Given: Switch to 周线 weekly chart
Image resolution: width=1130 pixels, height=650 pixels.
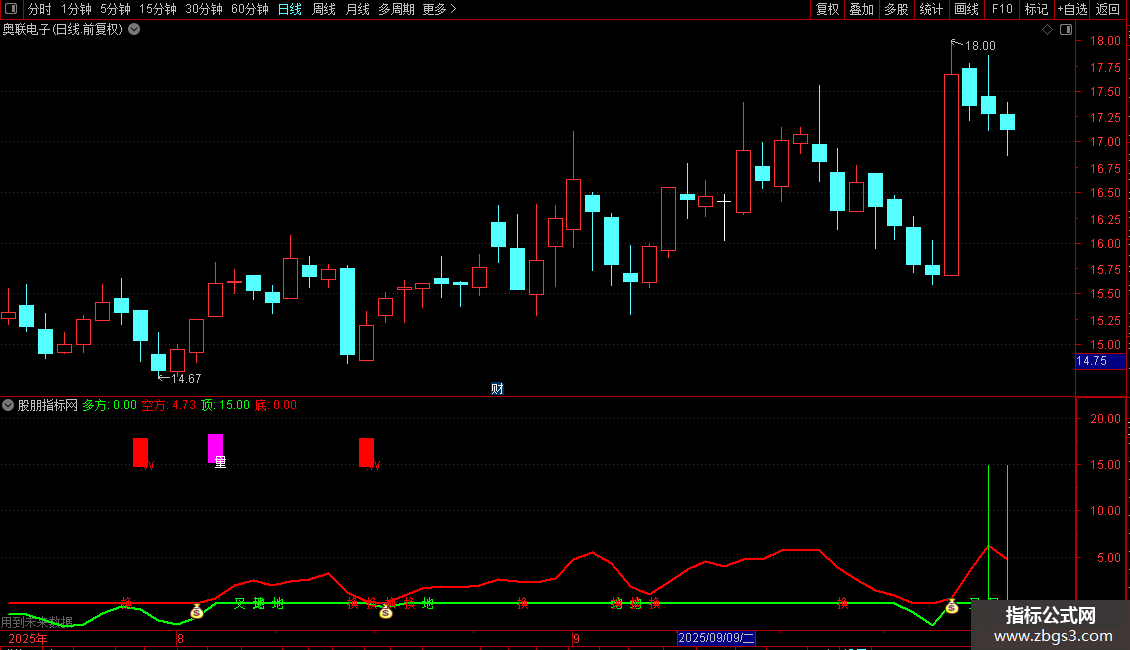Looking at the screenshot, I should pos(324,9).
